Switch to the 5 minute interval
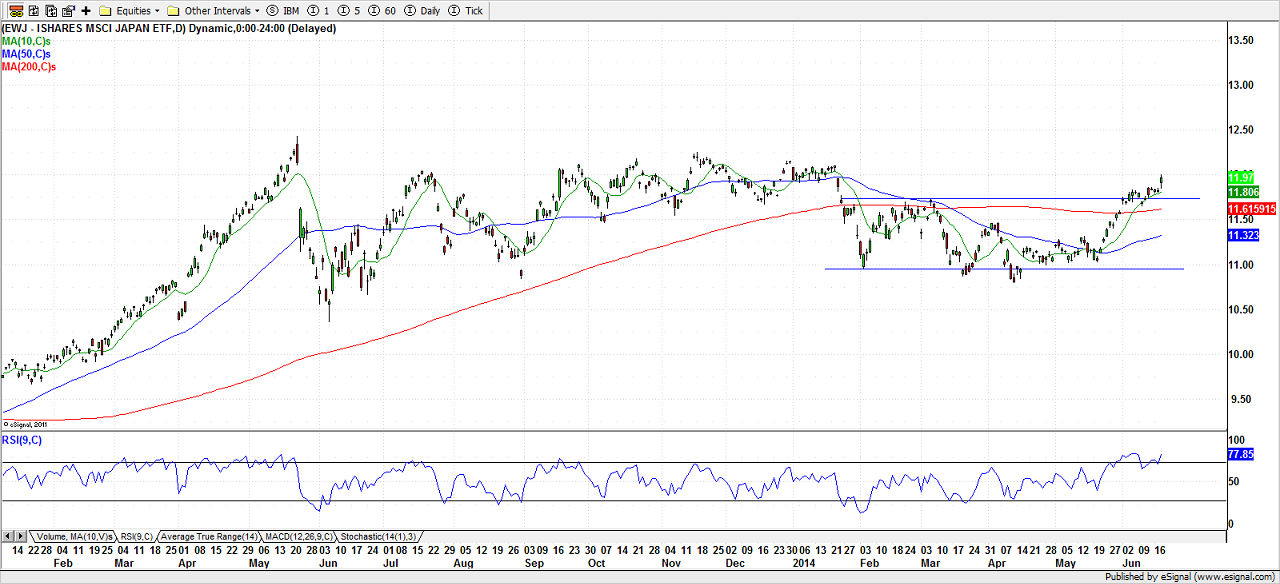Screen dimensions: 1280x584 [x=350, y=11]
